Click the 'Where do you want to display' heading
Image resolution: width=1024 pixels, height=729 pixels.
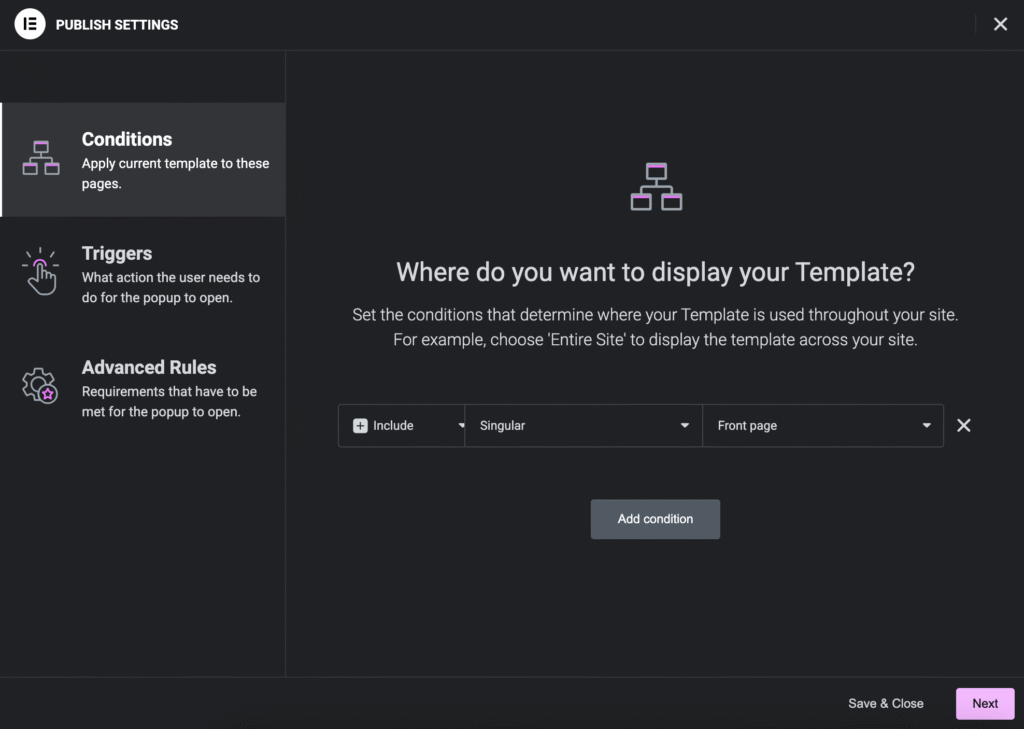pyautogui.click(x=655, y=272)
